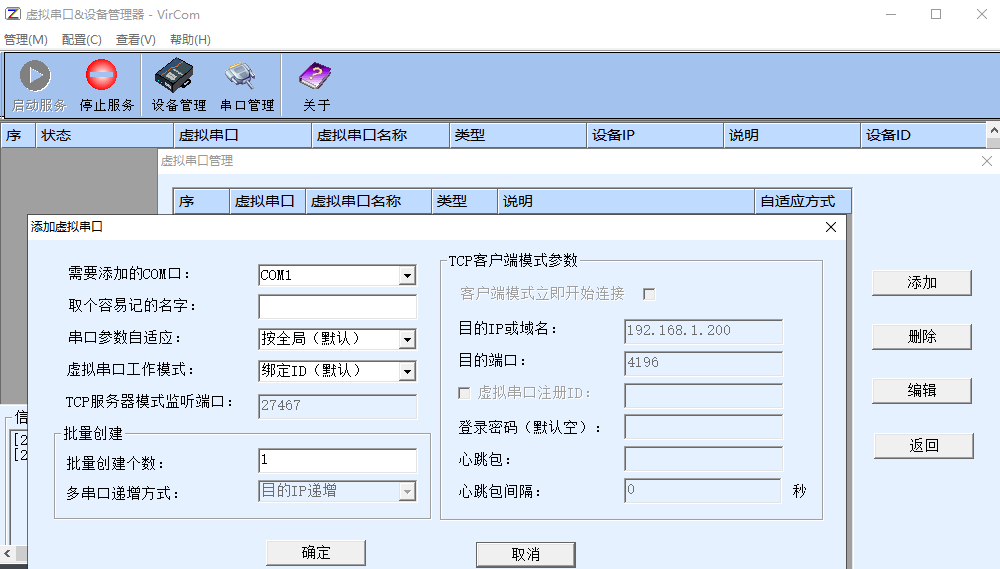Expand the 虚拟串口工作模式 dropdown (绑定ID)

pyautogui.click(x=408, y=371)
